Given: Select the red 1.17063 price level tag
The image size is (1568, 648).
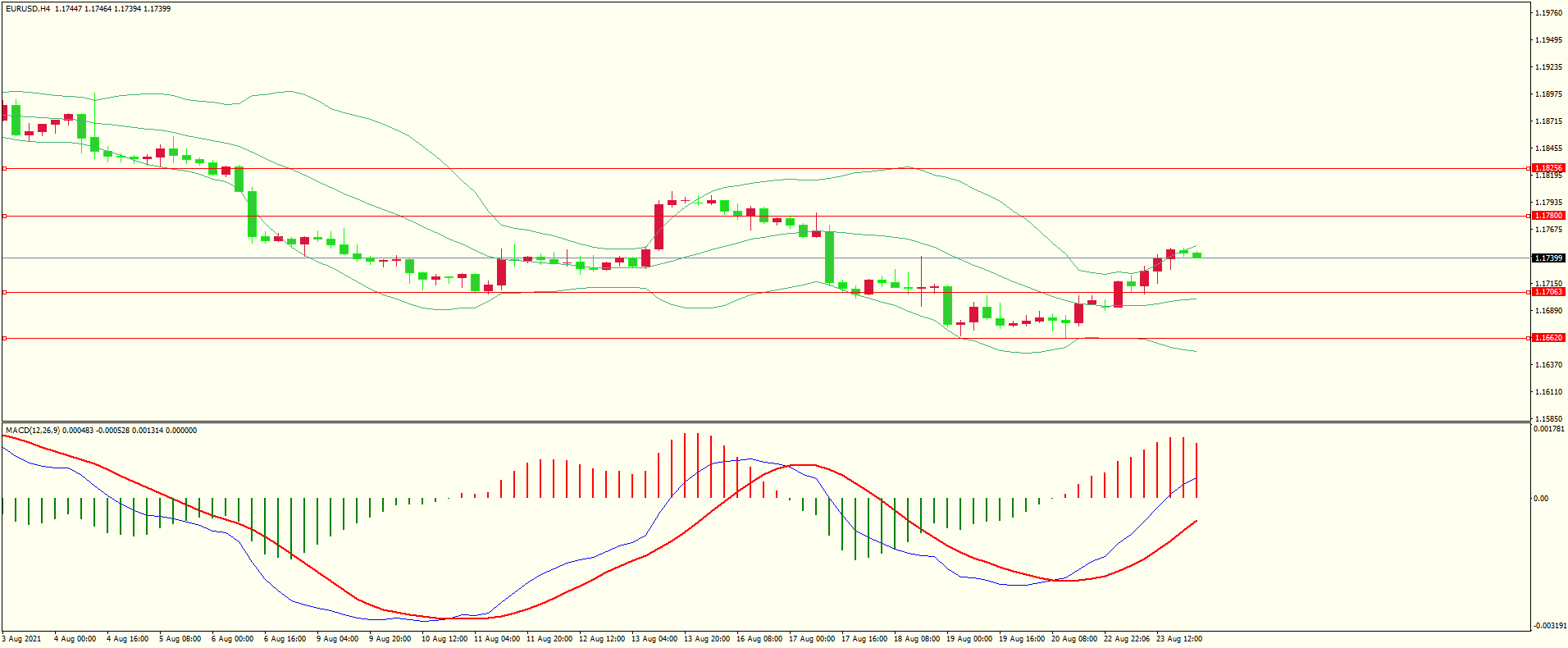Looking at the screenshot, I should [1548, 292].
